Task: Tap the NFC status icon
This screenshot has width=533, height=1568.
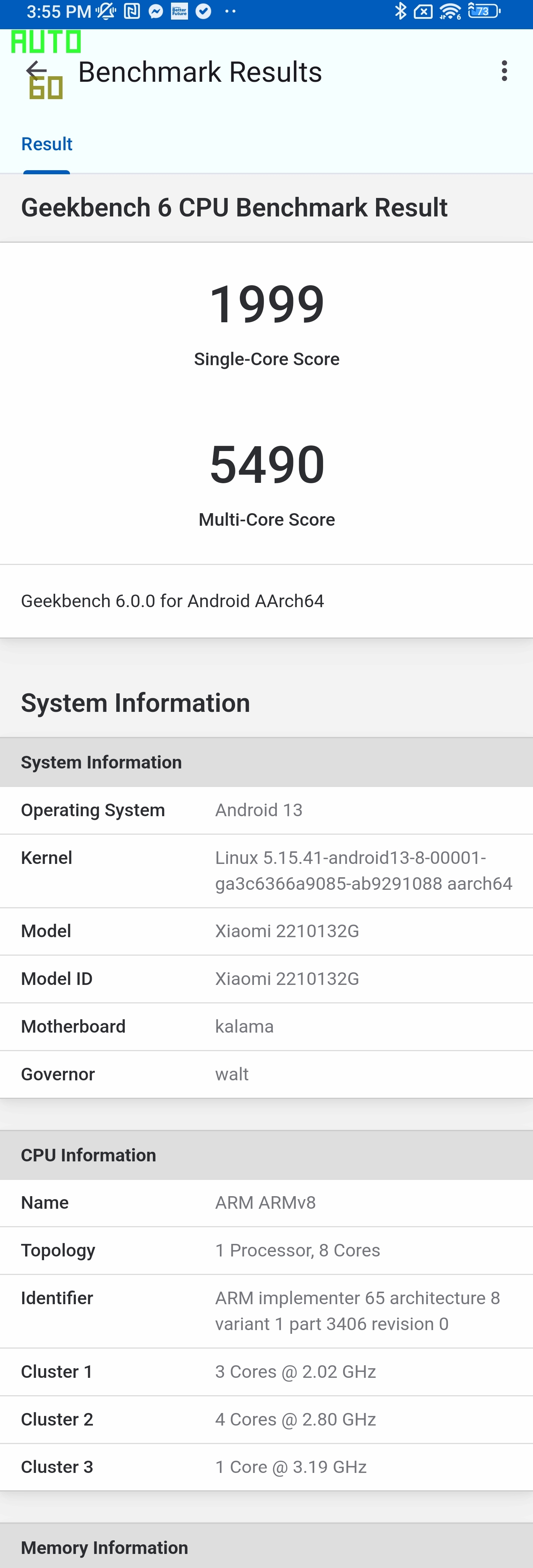Action: point(131,11)
